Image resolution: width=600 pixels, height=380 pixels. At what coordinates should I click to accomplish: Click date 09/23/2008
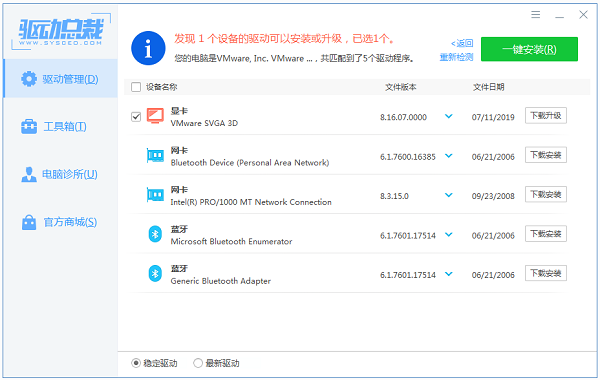(x=493, y=196)
